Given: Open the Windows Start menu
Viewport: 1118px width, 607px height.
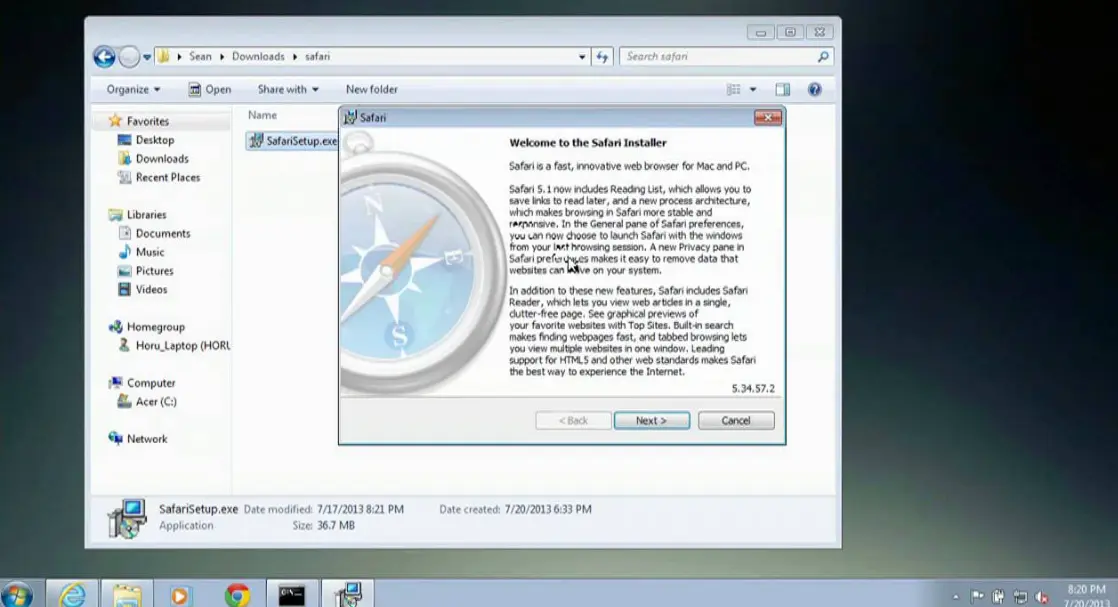Looking at the screenshot, I should 16,595.
